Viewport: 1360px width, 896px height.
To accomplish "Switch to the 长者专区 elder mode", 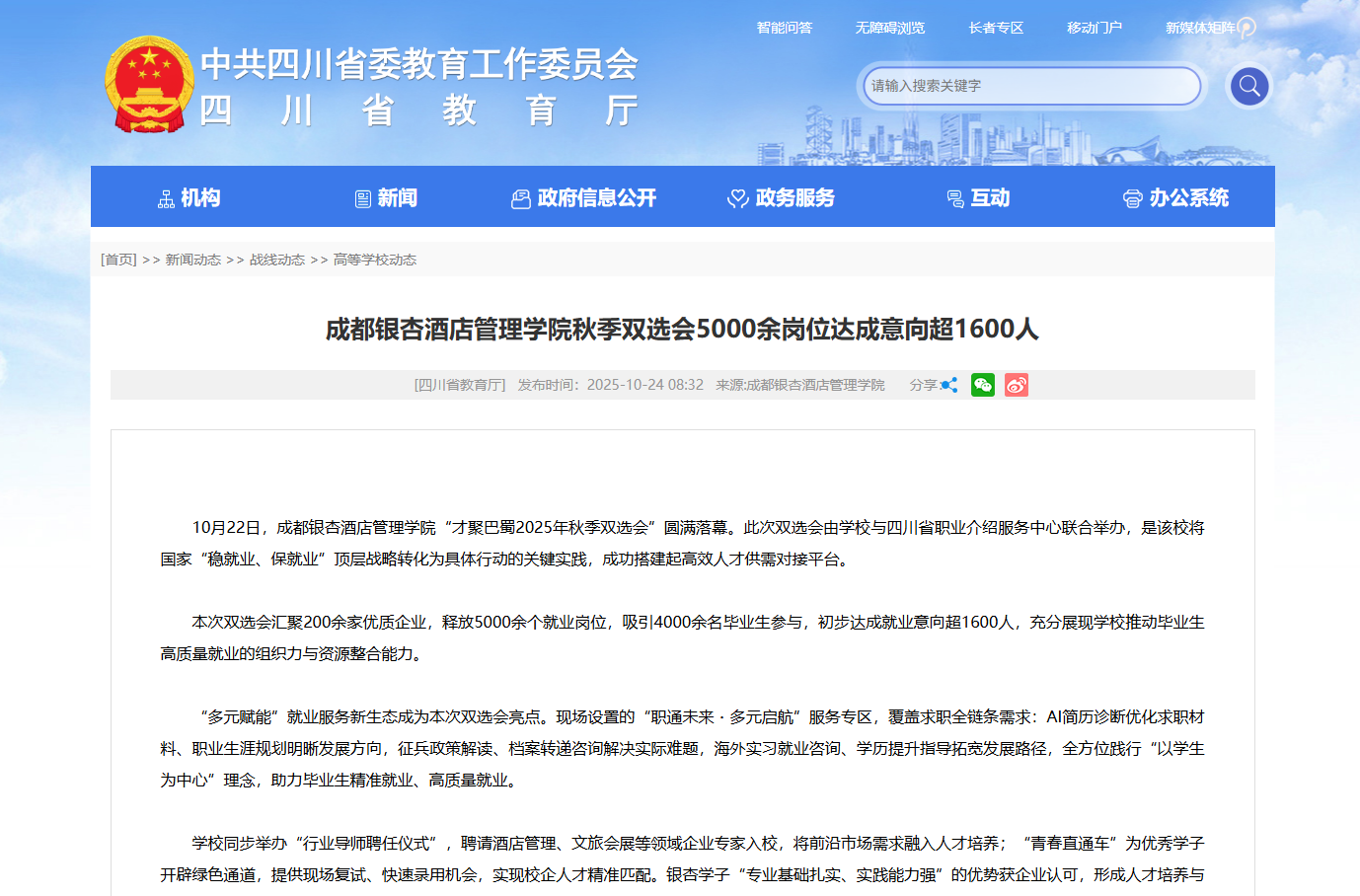I will coord(996,28).
